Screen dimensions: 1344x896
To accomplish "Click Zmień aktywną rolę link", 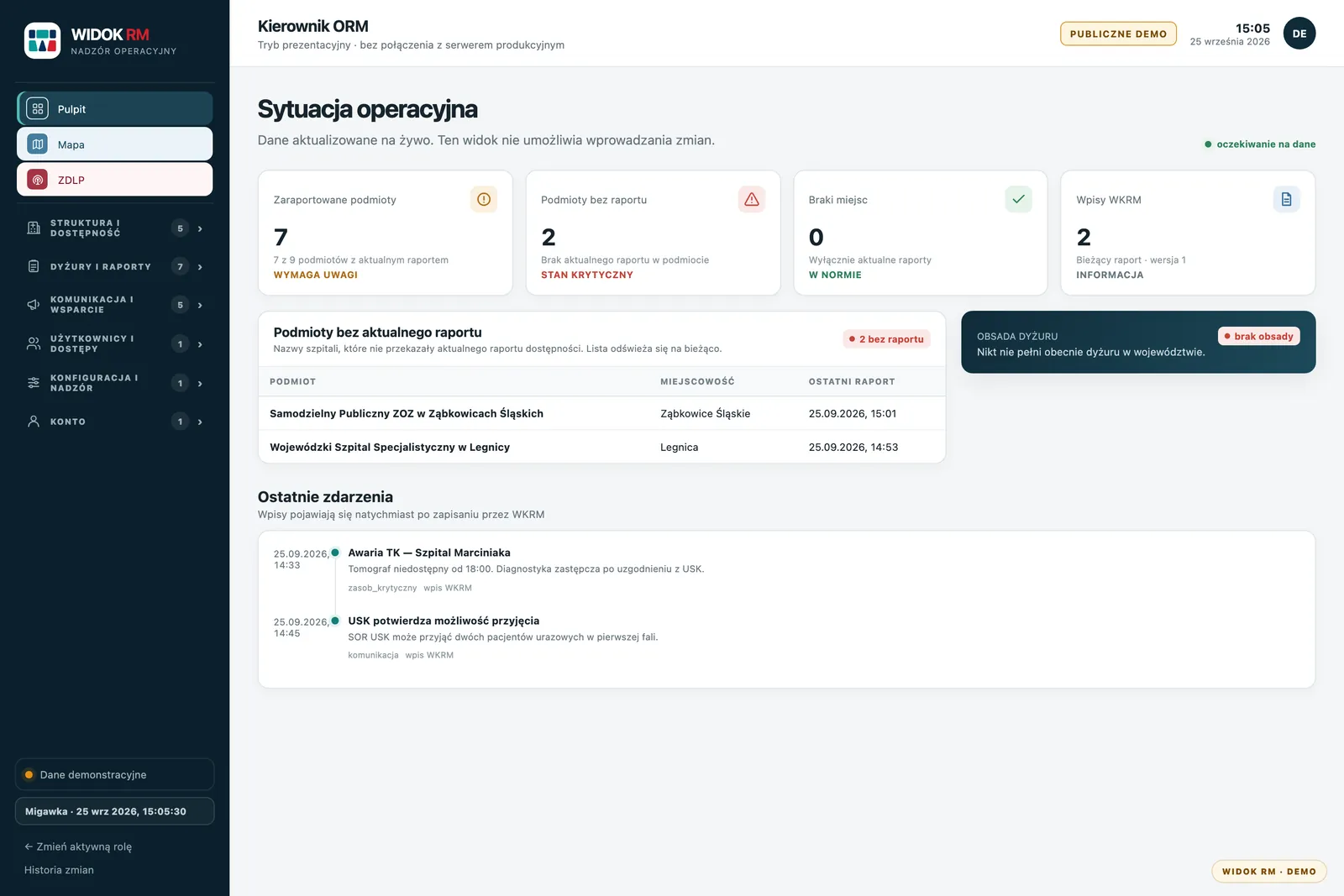I will point(78,846).
